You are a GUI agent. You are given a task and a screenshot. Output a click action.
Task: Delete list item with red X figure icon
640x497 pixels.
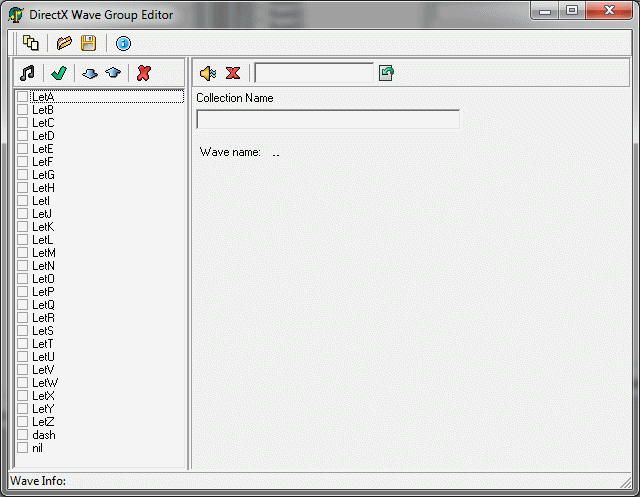[144, 73]
